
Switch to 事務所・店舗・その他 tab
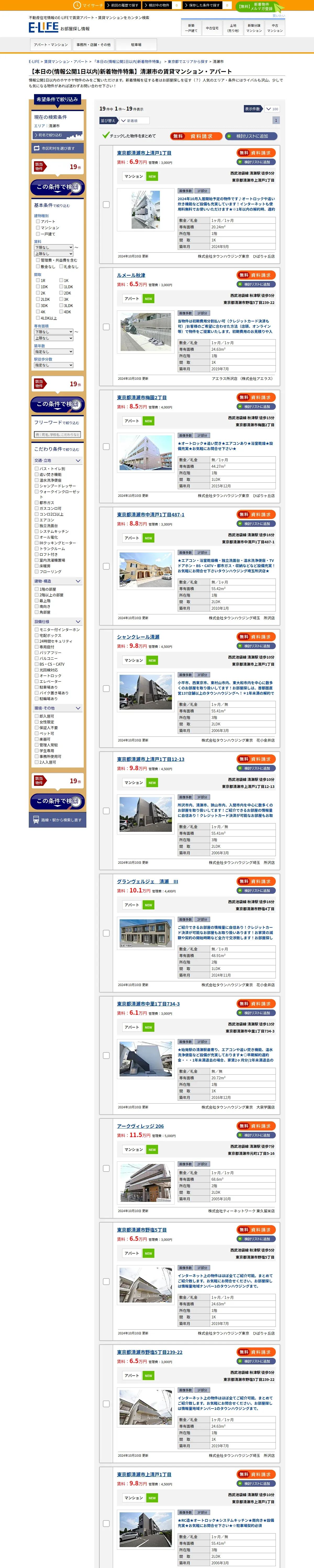coord(93,44)
